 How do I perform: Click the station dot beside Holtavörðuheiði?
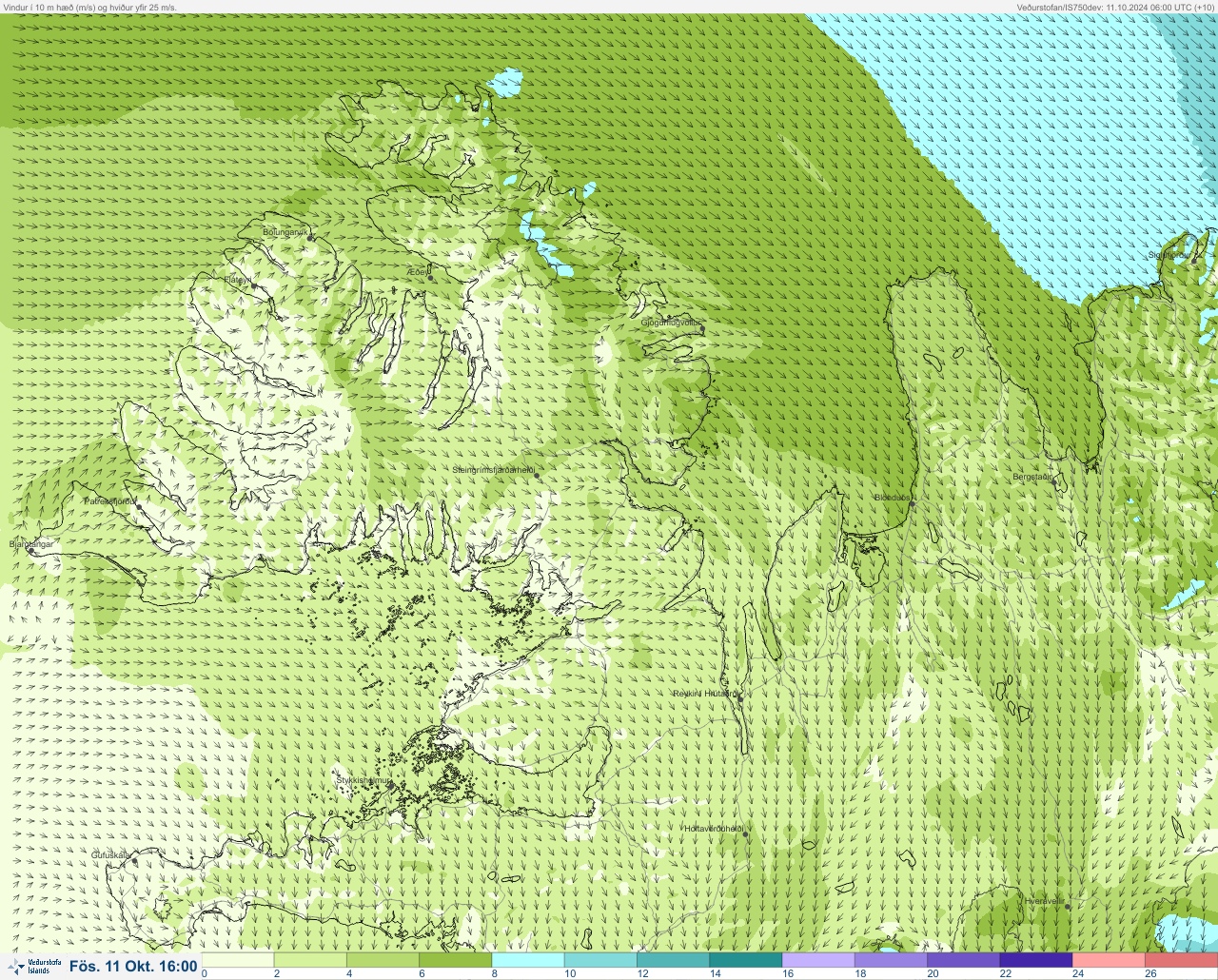745,834
